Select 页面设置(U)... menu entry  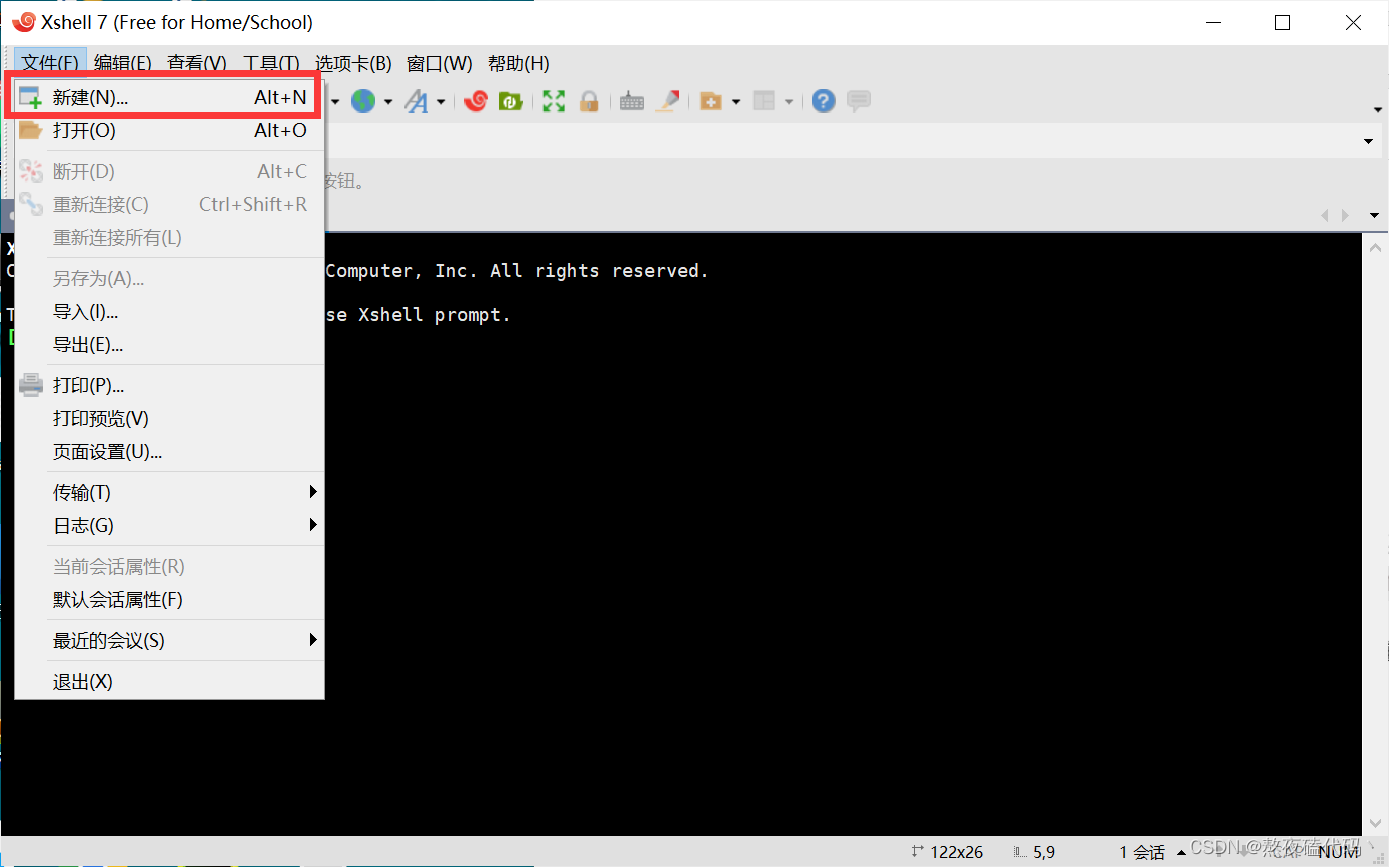(169, 452)
